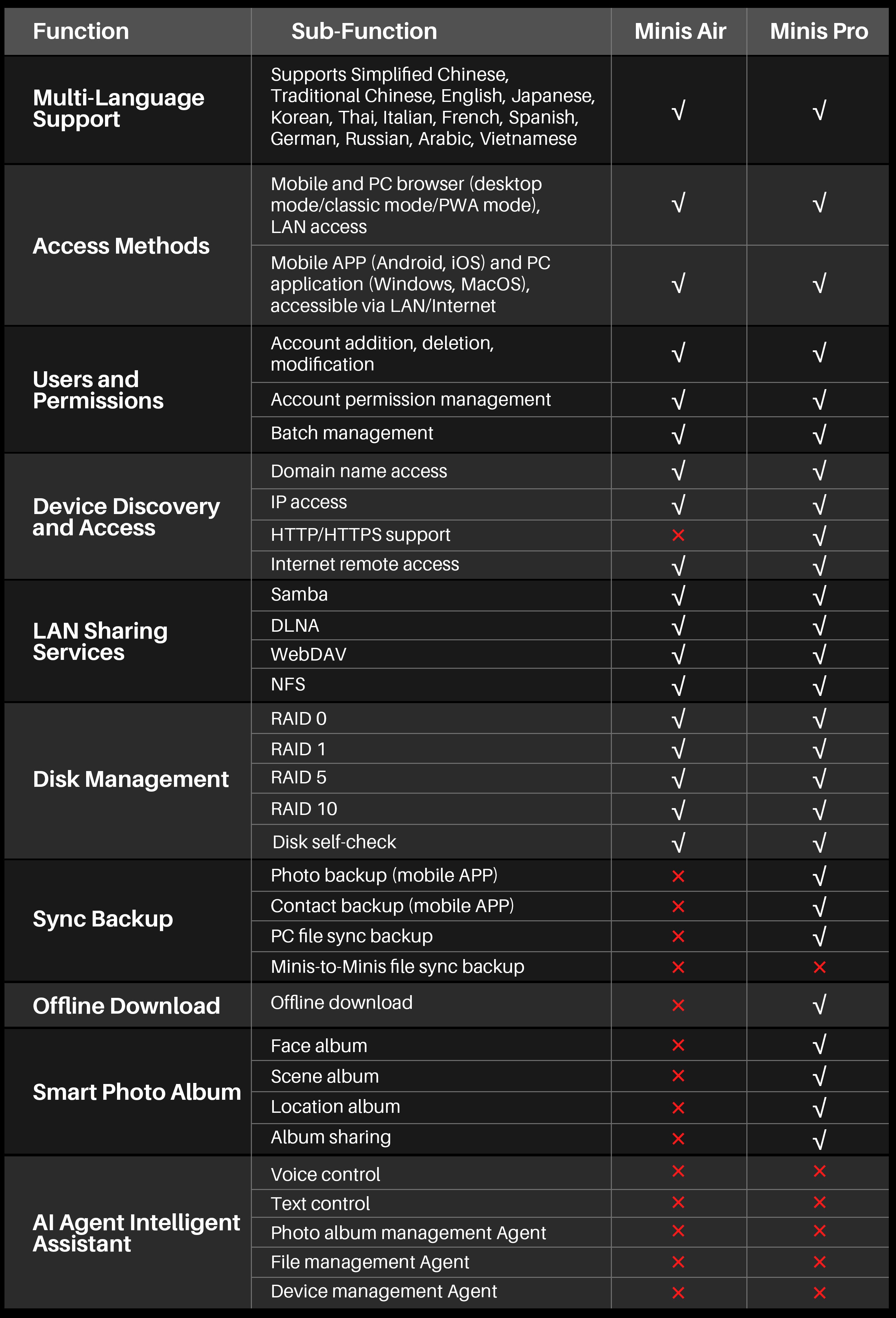
Task: Click Minis Air checkmark for Domain name access
Action: [x=678, y=471]
